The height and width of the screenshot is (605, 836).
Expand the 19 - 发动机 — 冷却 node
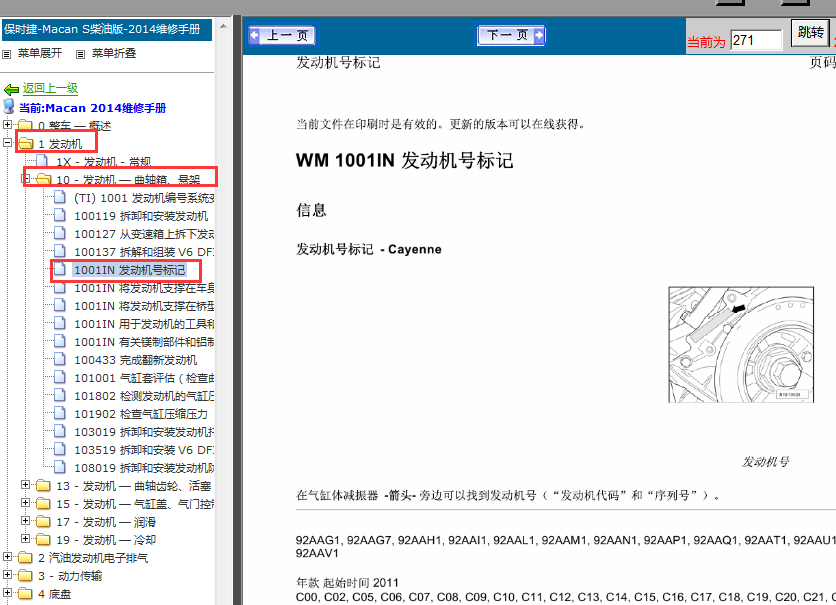[26, 538]
